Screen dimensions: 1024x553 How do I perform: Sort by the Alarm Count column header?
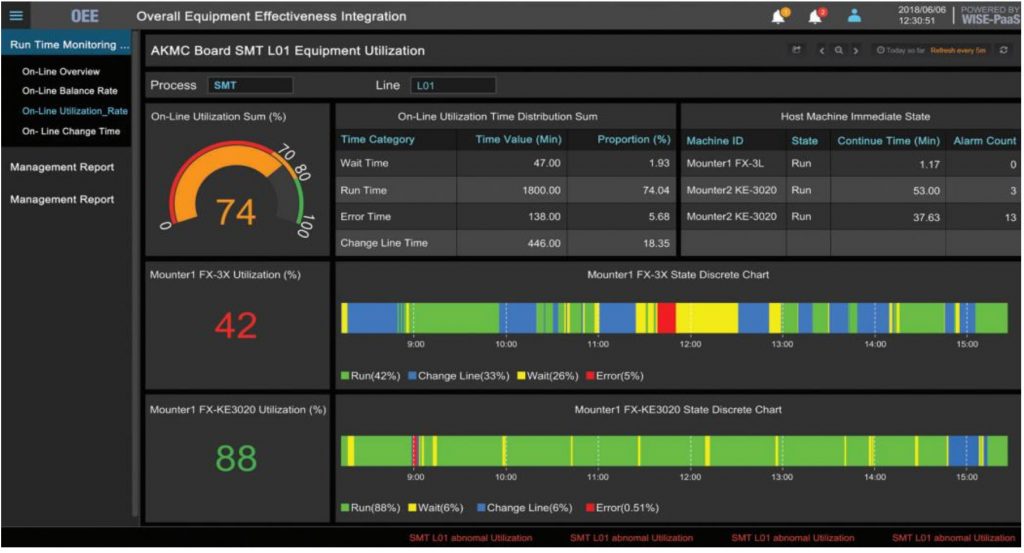point(982,141)
